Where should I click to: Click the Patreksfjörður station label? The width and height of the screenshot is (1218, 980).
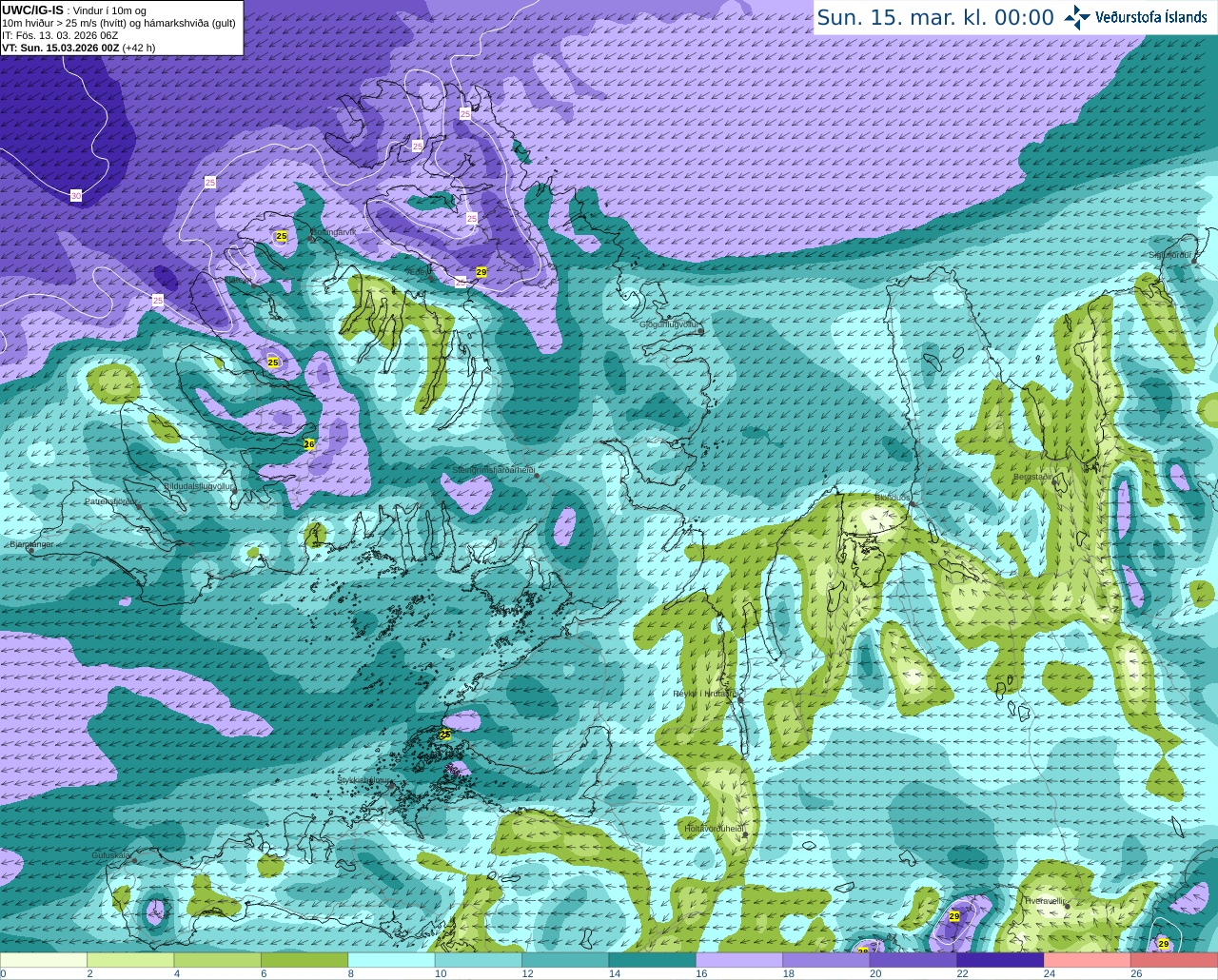coord(111,500)
